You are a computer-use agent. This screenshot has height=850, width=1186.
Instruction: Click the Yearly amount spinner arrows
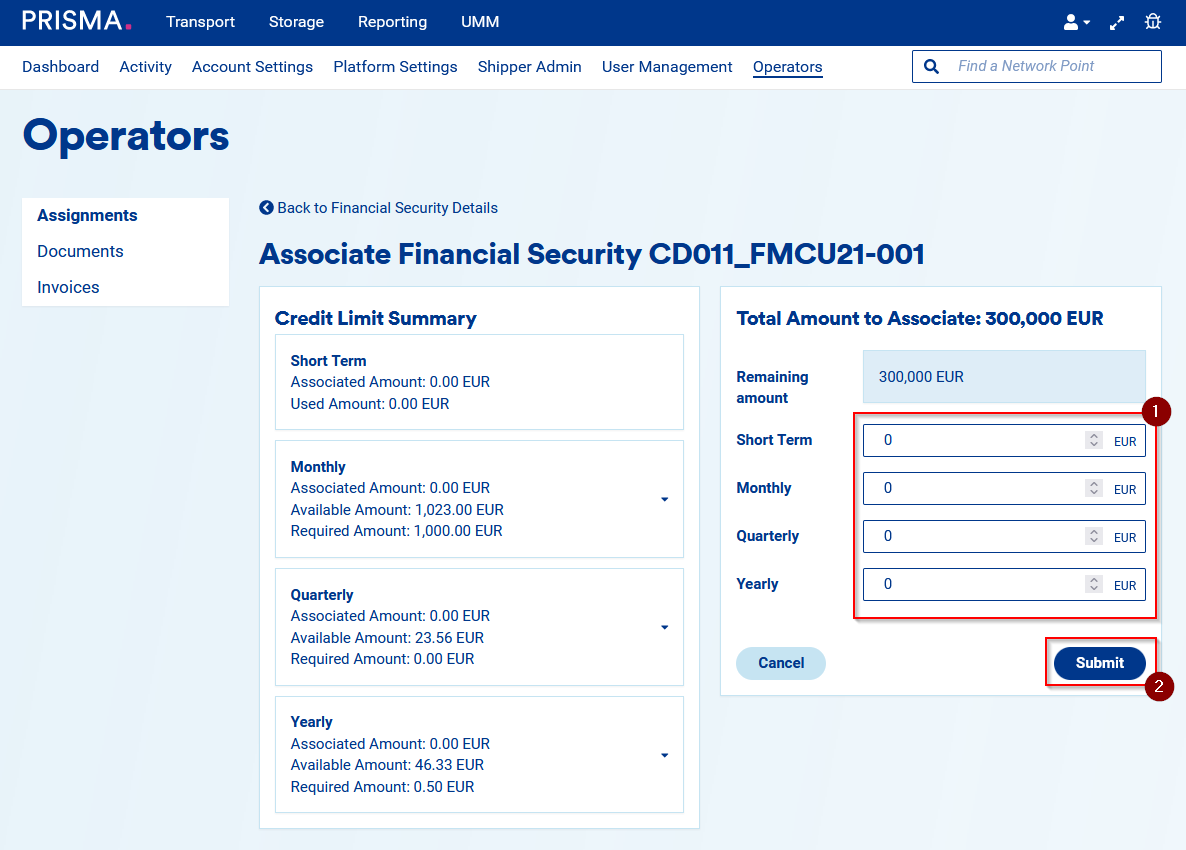pos(1094,584)
